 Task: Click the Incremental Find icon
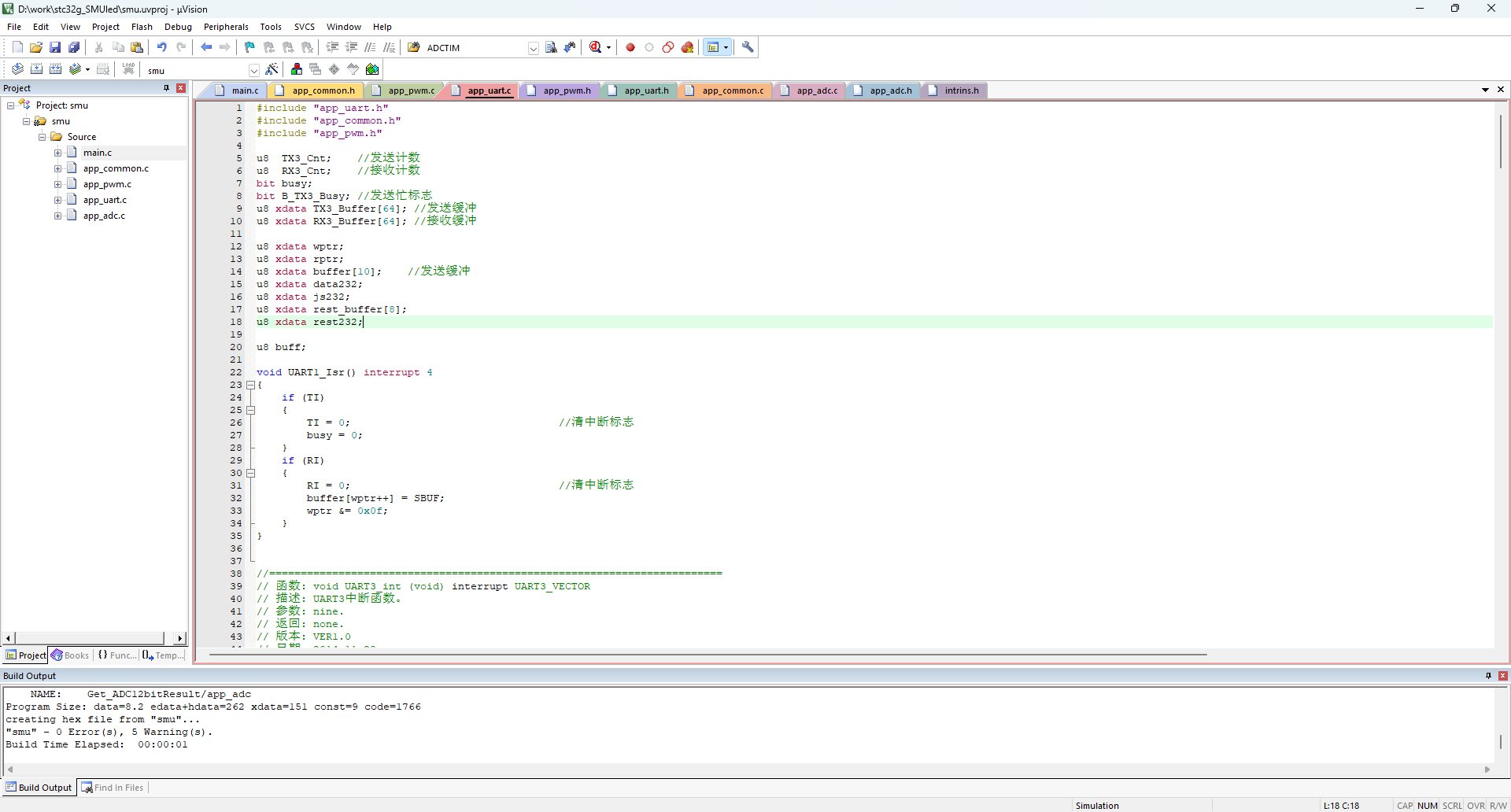click(x=571, y=47)
